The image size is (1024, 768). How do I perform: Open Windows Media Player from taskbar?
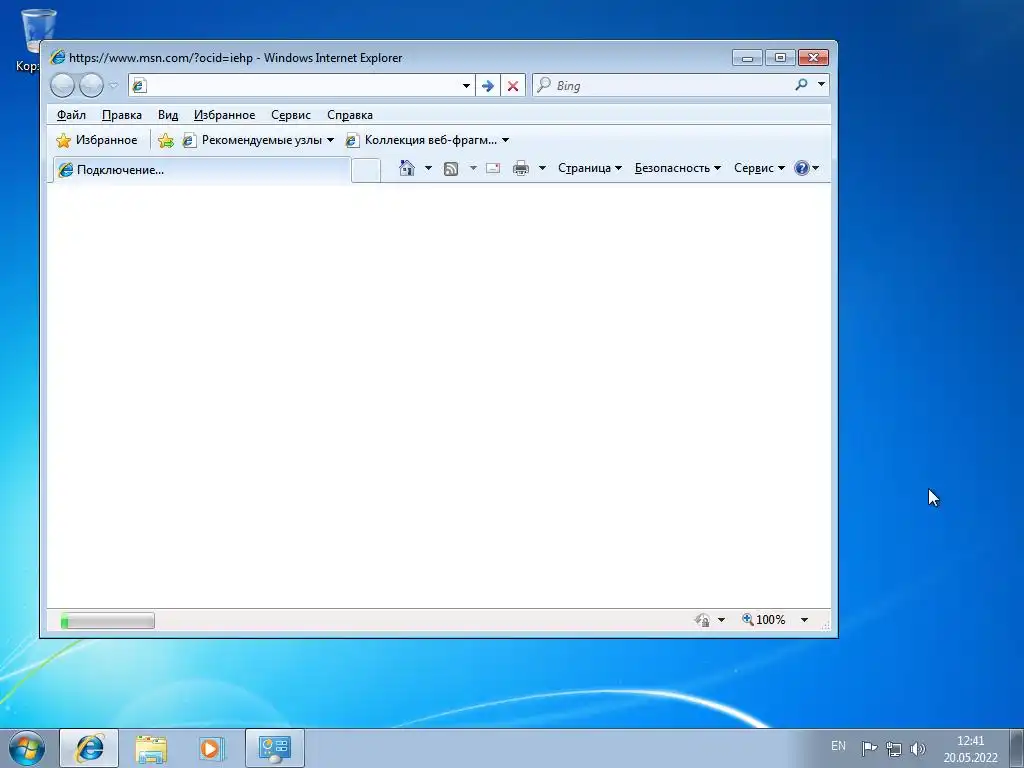pos(211,748)
